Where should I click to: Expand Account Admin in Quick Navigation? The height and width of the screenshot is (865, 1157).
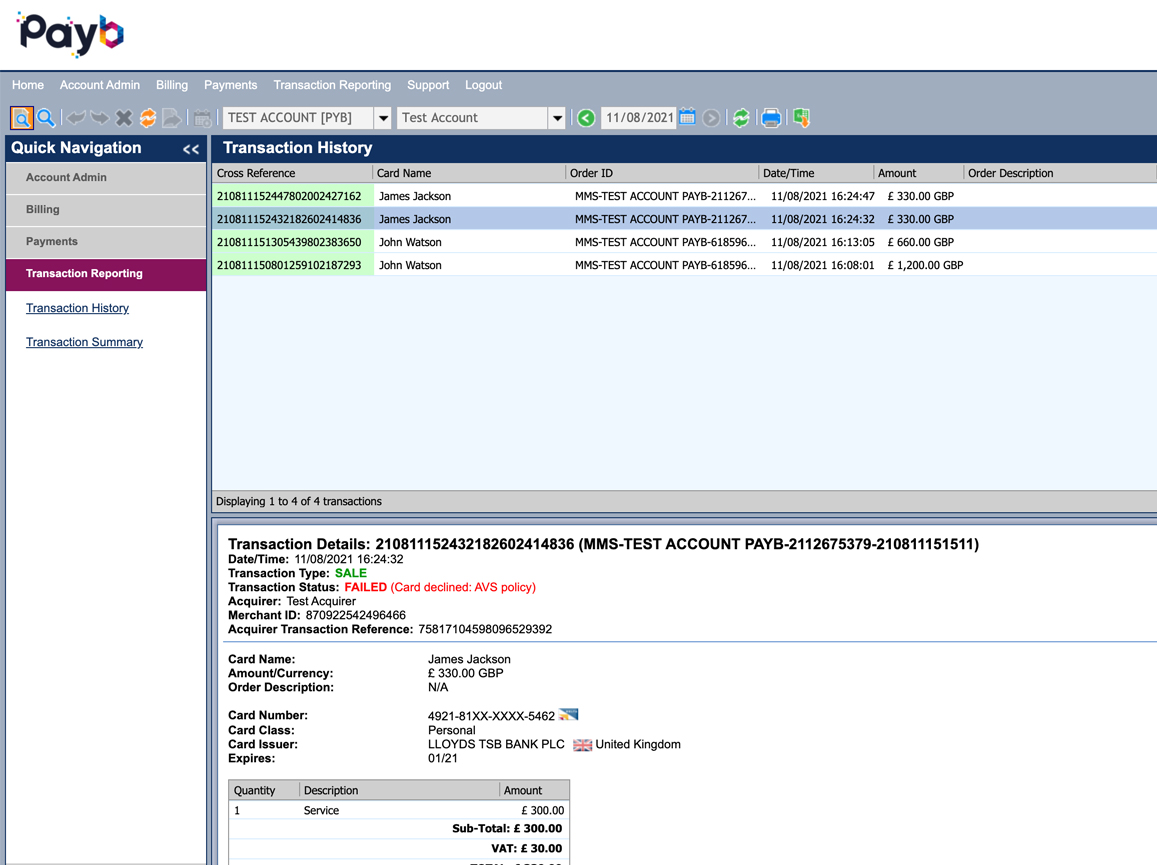(x=106, y=178)
